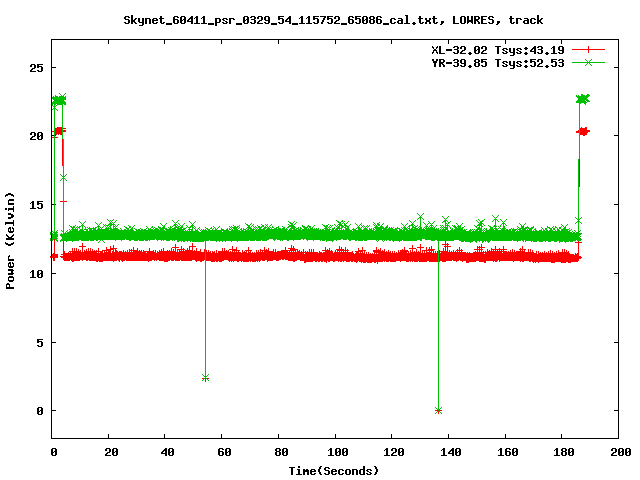Click the x-axis tick label 180
640x480 pixels.
click(564, 452)
